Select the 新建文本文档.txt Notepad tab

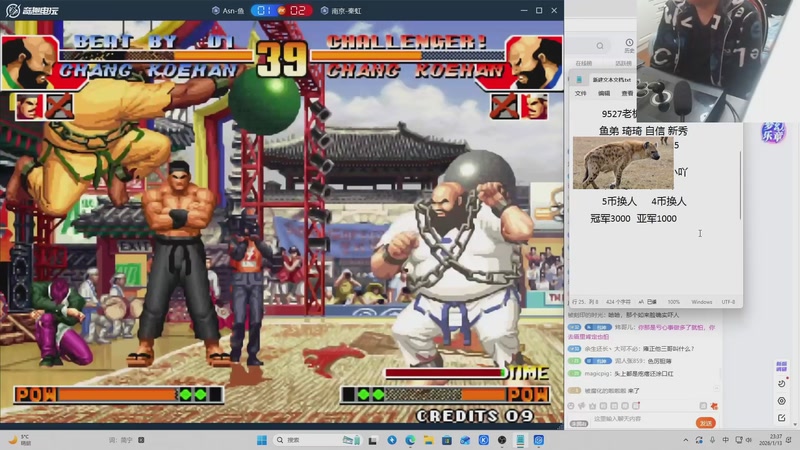(x=611, y=80)
